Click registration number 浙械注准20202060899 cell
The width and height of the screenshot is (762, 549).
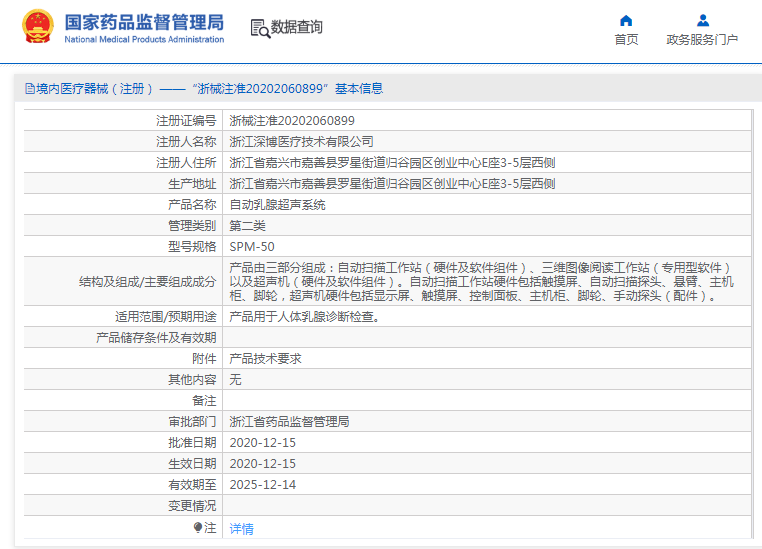coord(291,120)
